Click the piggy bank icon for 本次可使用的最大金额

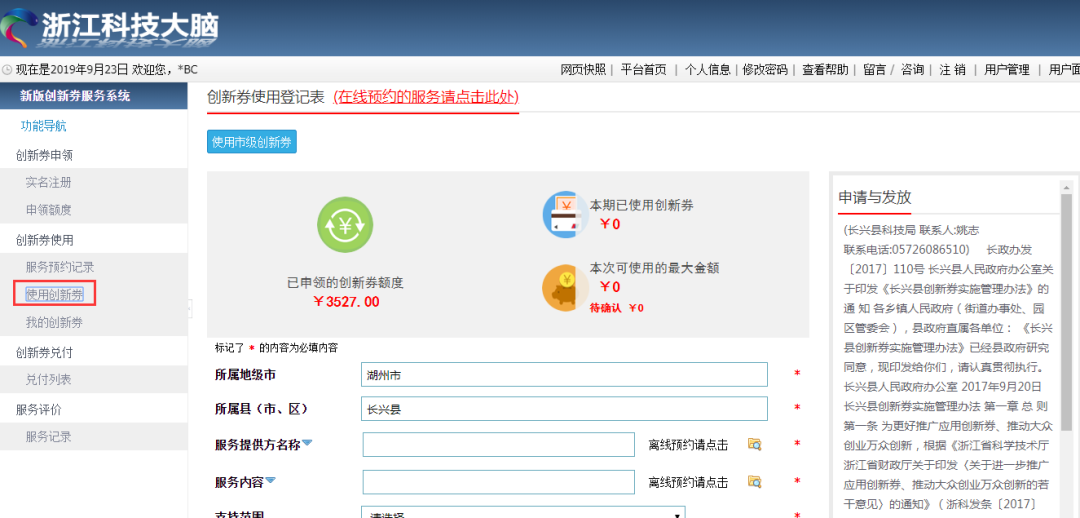click(x=565, y=287)
